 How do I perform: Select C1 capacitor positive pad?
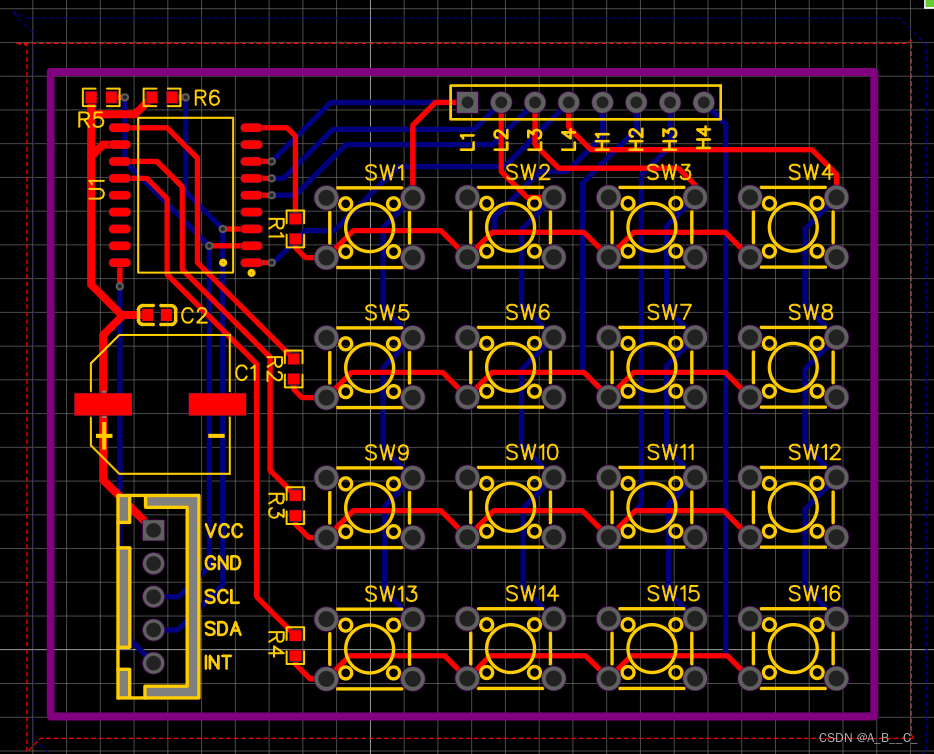pos(103,404)
